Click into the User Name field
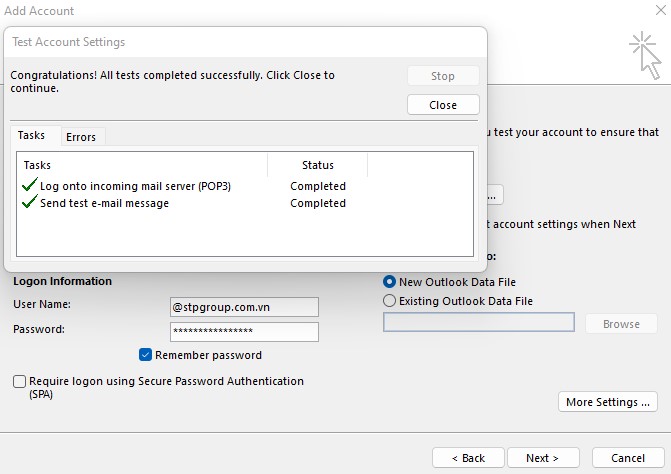 [x=244, y=307]
